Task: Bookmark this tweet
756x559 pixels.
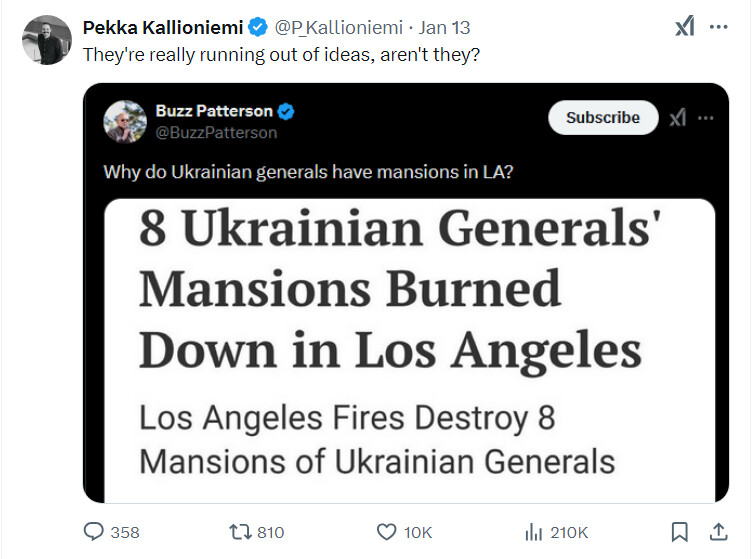Action: [679, 532]
